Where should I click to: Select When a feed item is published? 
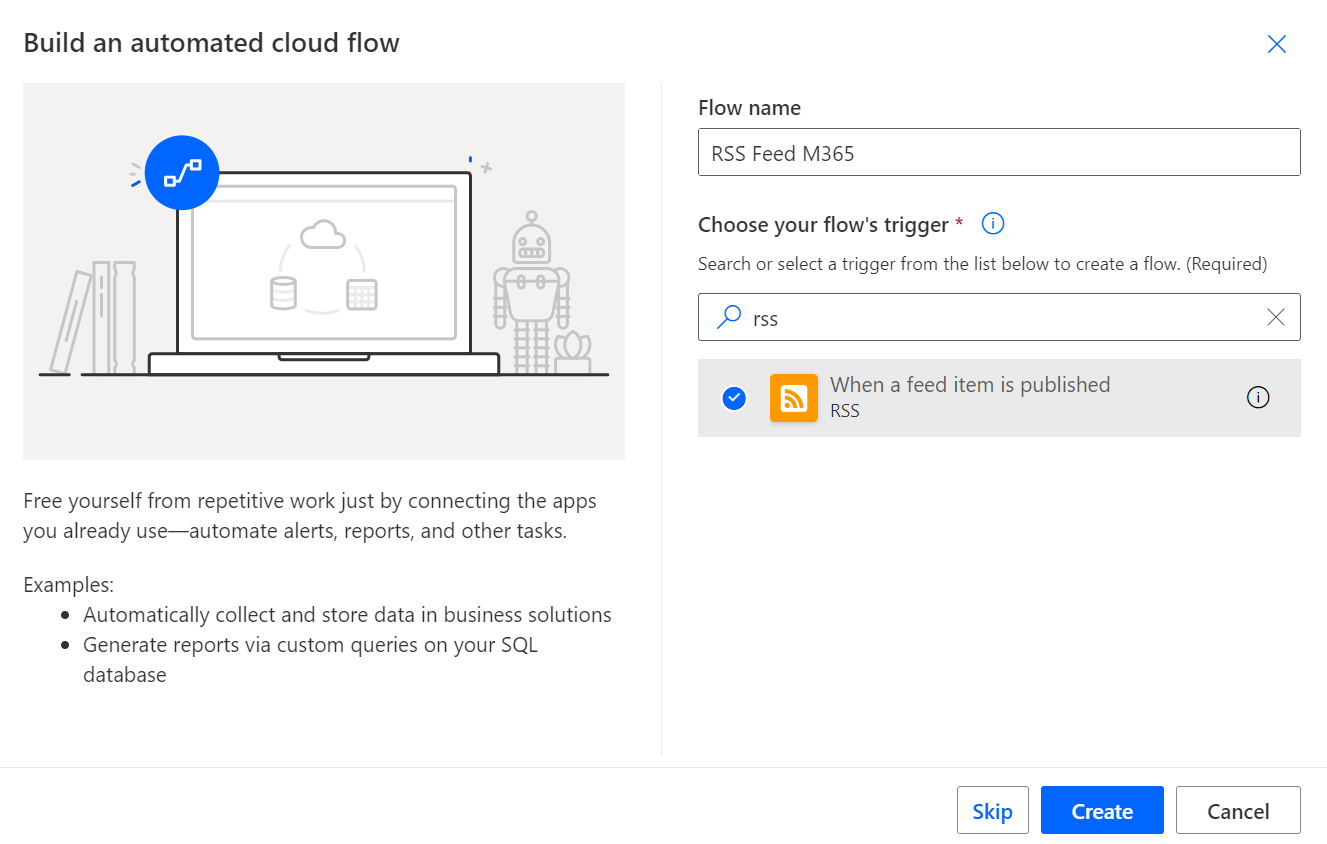coord(969,385)
